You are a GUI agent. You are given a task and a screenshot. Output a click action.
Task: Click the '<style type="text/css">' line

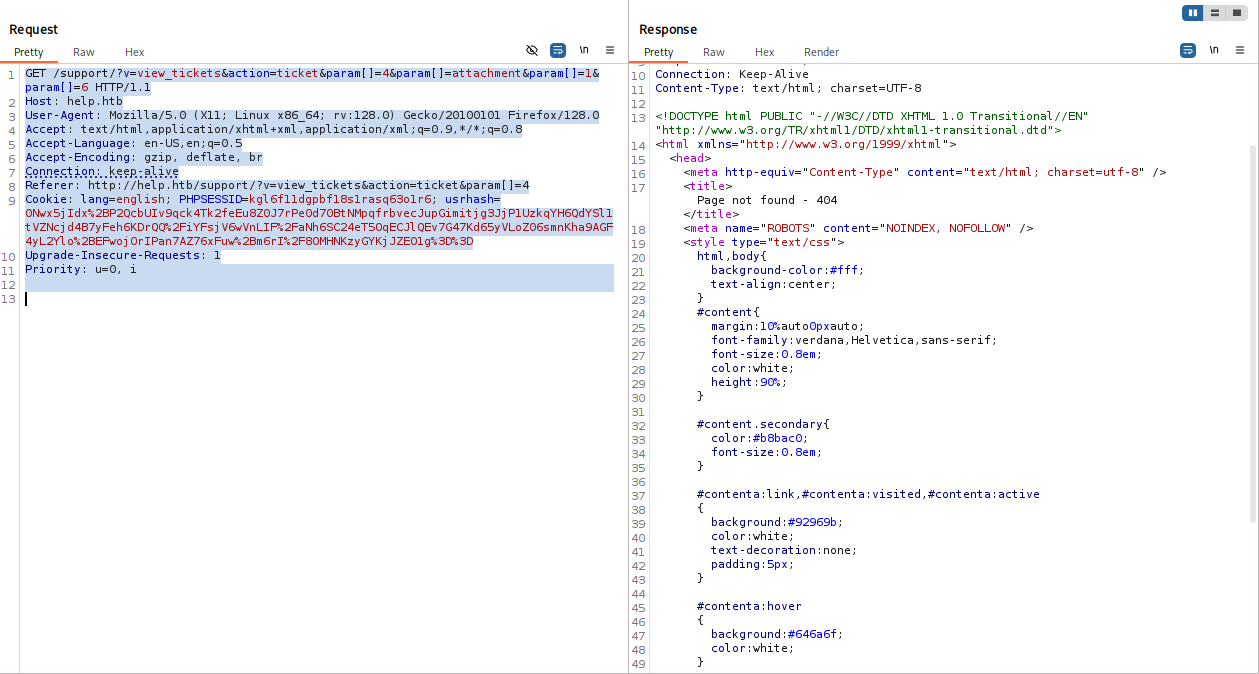[x=764, y=242]
